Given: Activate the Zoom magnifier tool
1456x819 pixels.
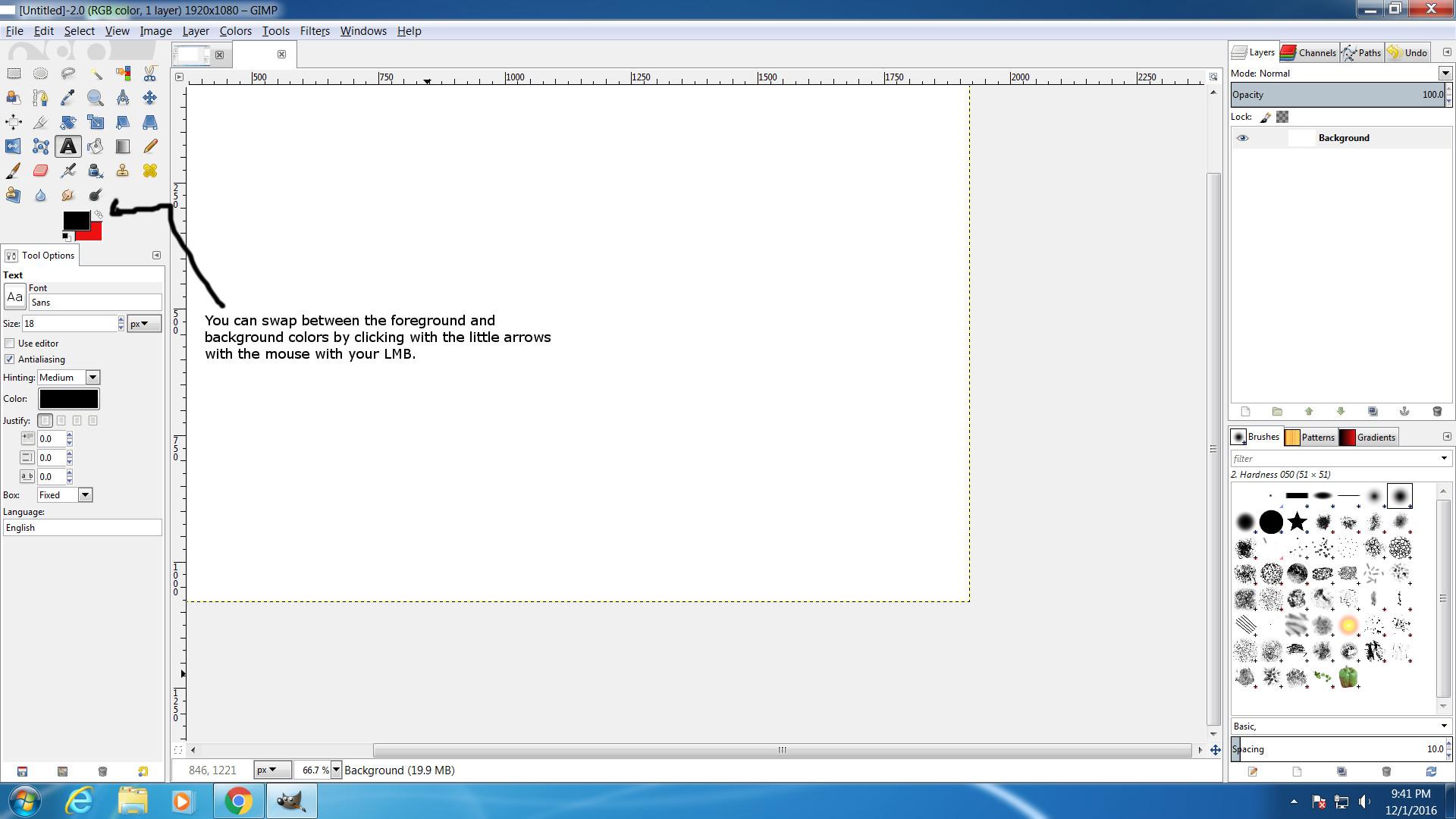Looking at the screenshot, I should 96,98.
